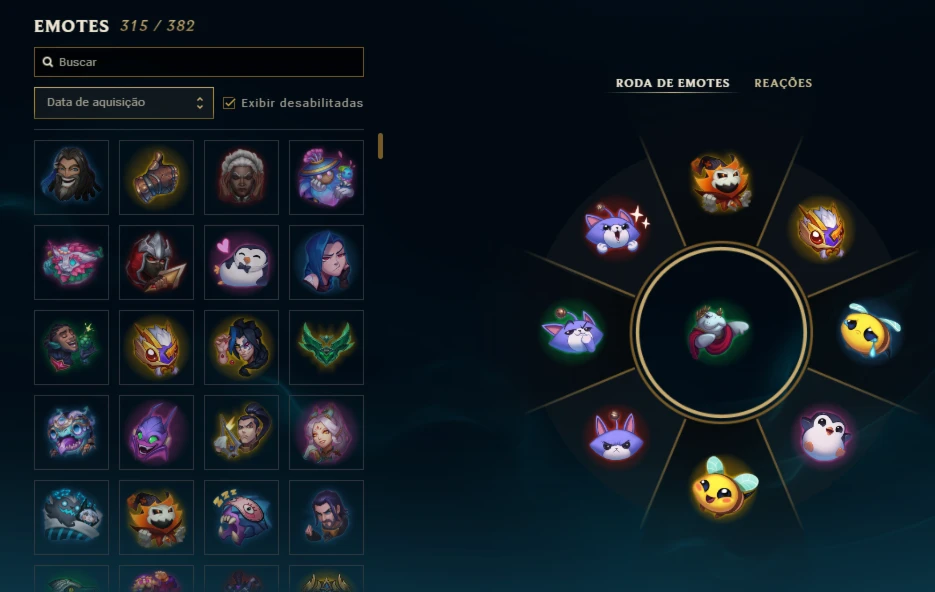Open the Data de aquisição sort dropdown
Viewport: 935px width, 592px height.
point(124,103)
